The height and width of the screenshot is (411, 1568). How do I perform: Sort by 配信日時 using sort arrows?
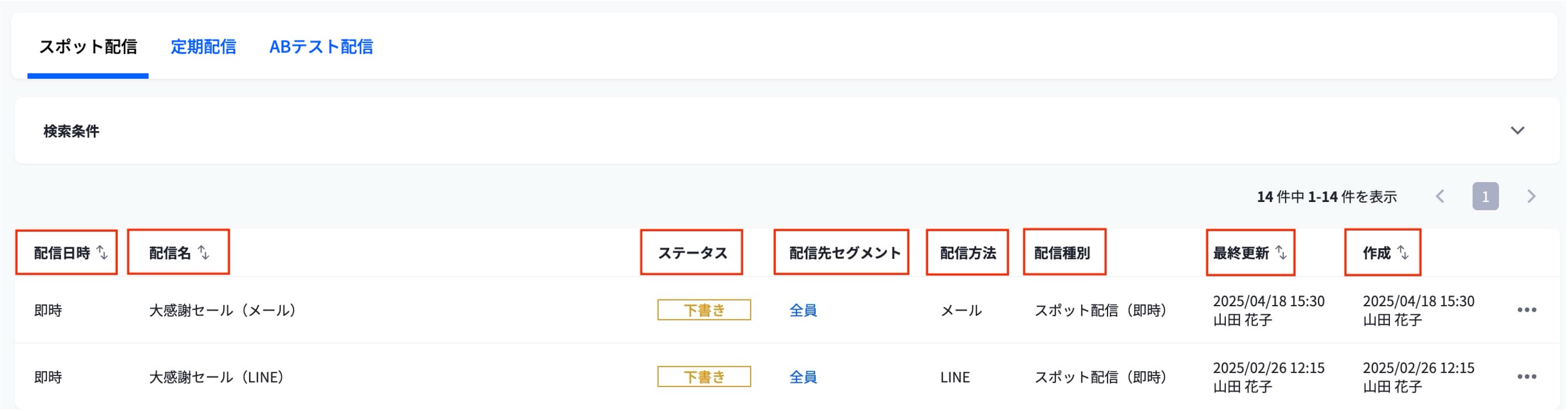(x=102, y=252)
